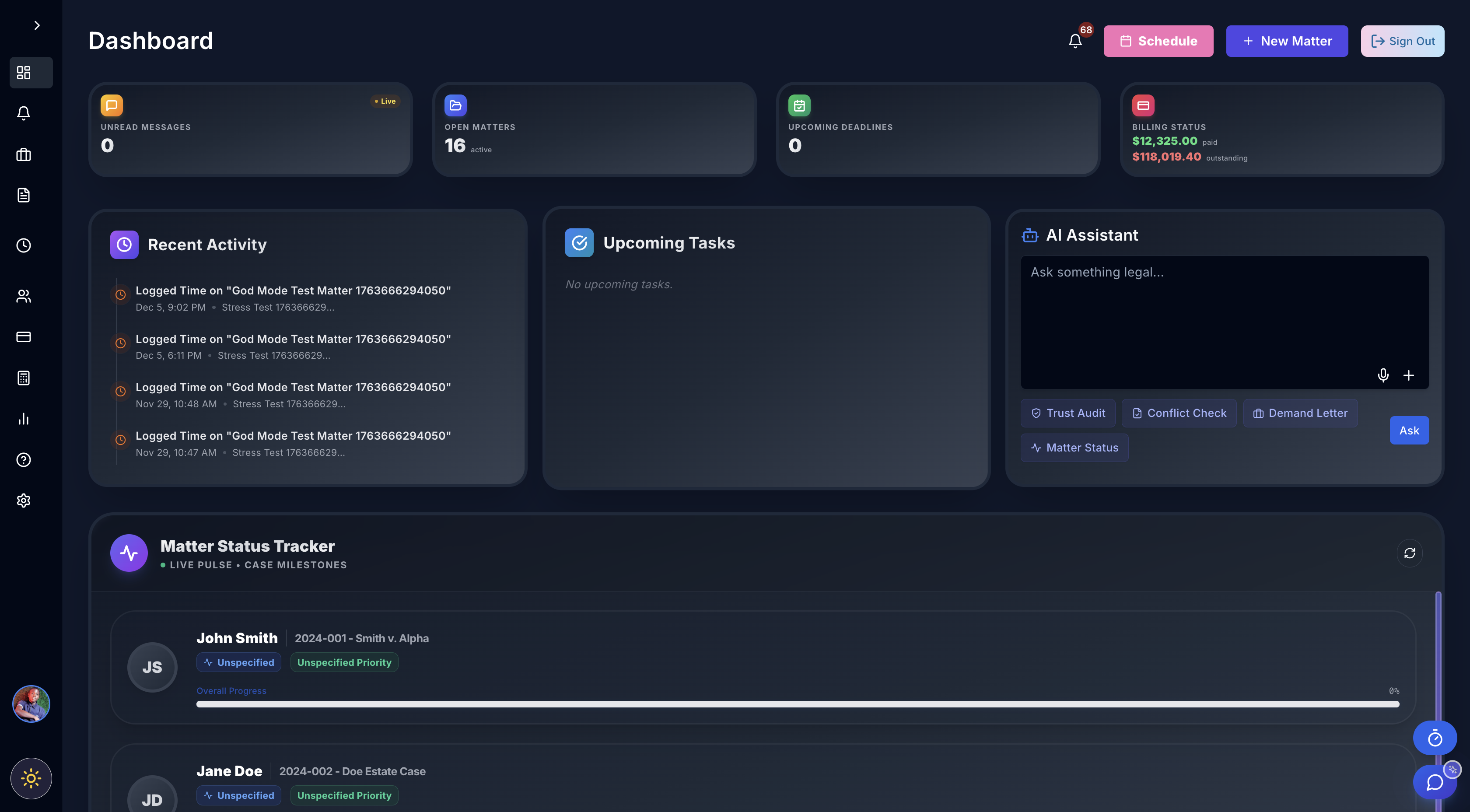This screenshot has width=1470, height=812.
Task: Select the Trust Audit quick prompt
Action: pos(1067,413)
